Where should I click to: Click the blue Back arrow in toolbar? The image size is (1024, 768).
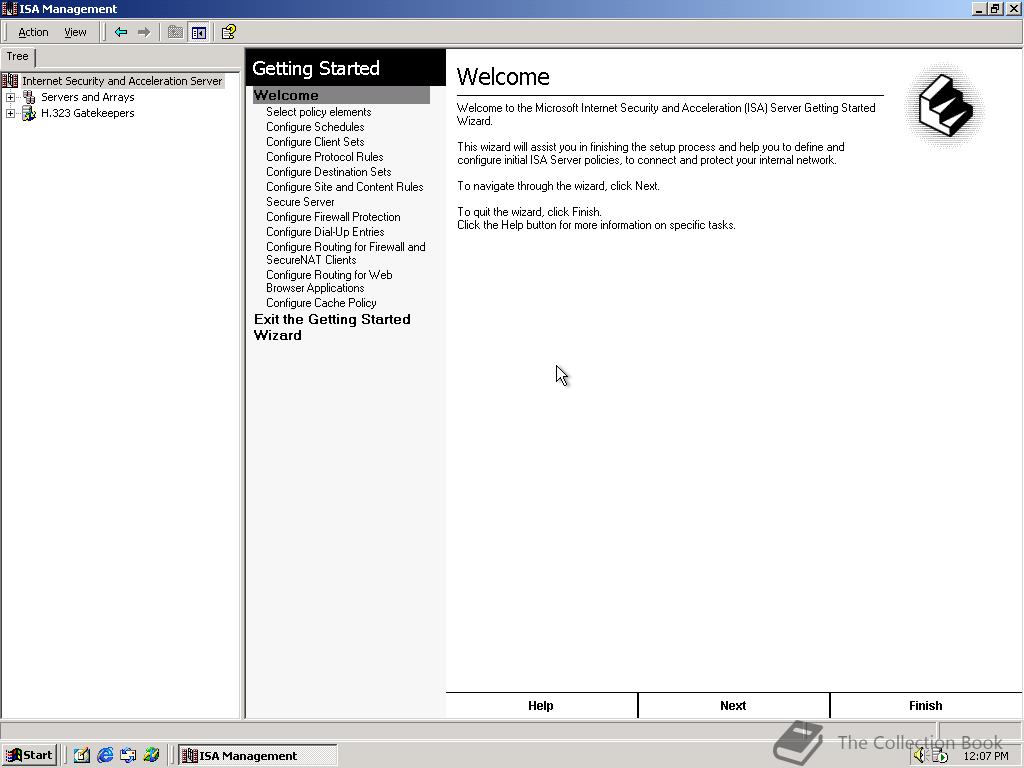pyautogui.click(x=121, y=32)
